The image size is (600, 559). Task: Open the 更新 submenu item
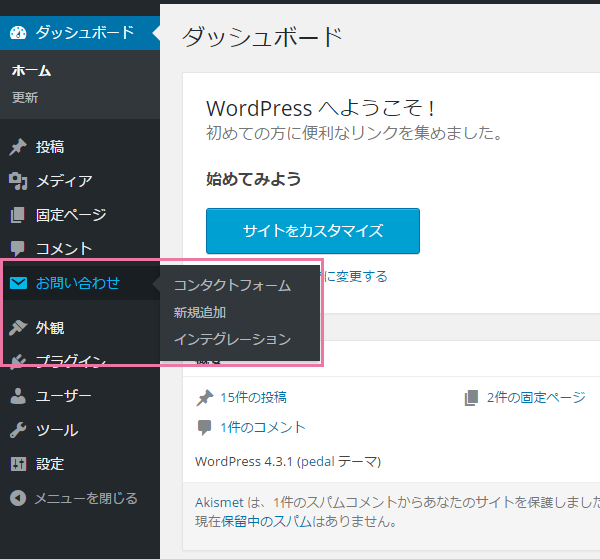(x=25, y=98)
